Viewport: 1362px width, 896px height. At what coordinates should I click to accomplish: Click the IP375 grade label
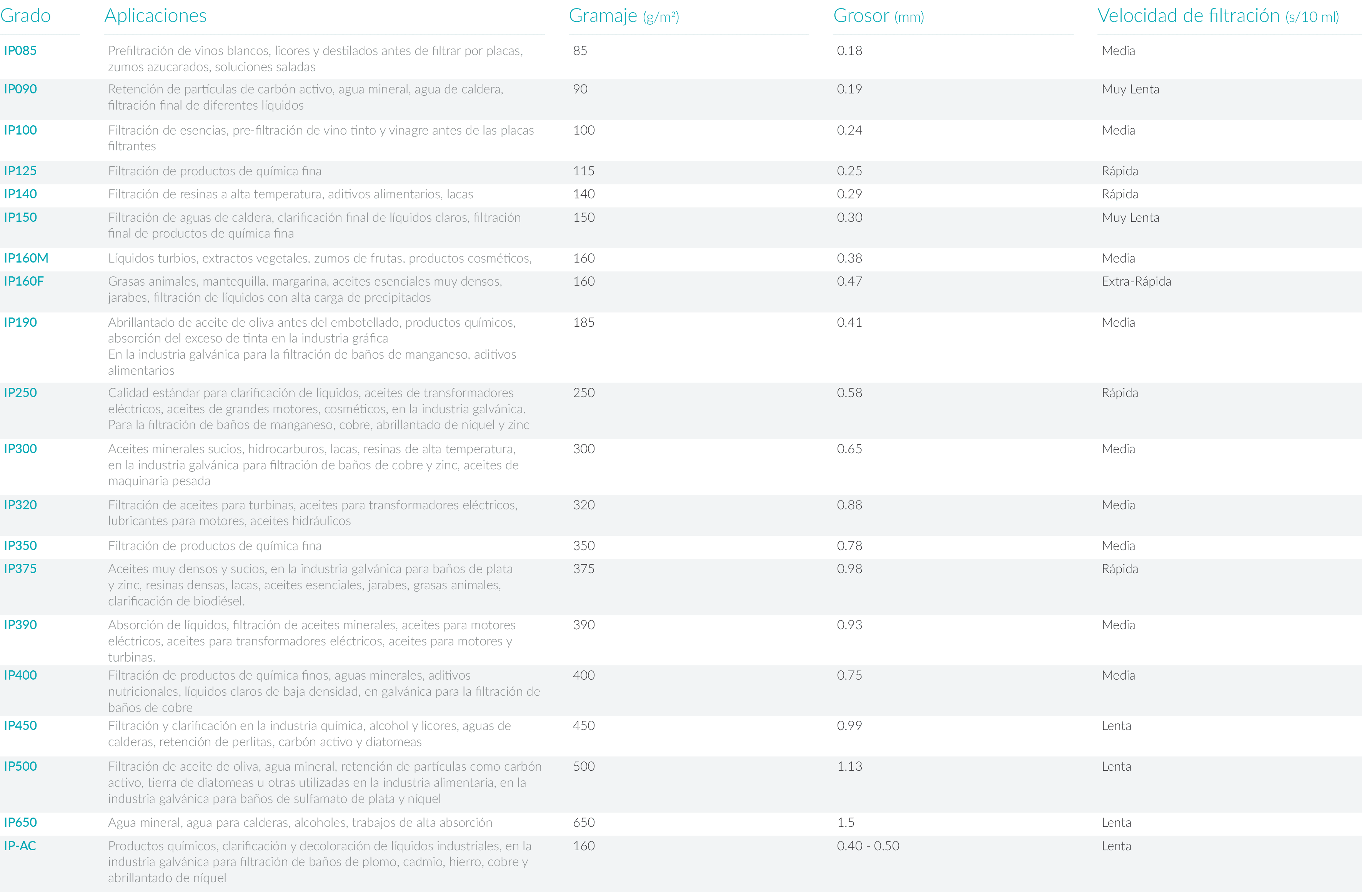click(20, 569)
